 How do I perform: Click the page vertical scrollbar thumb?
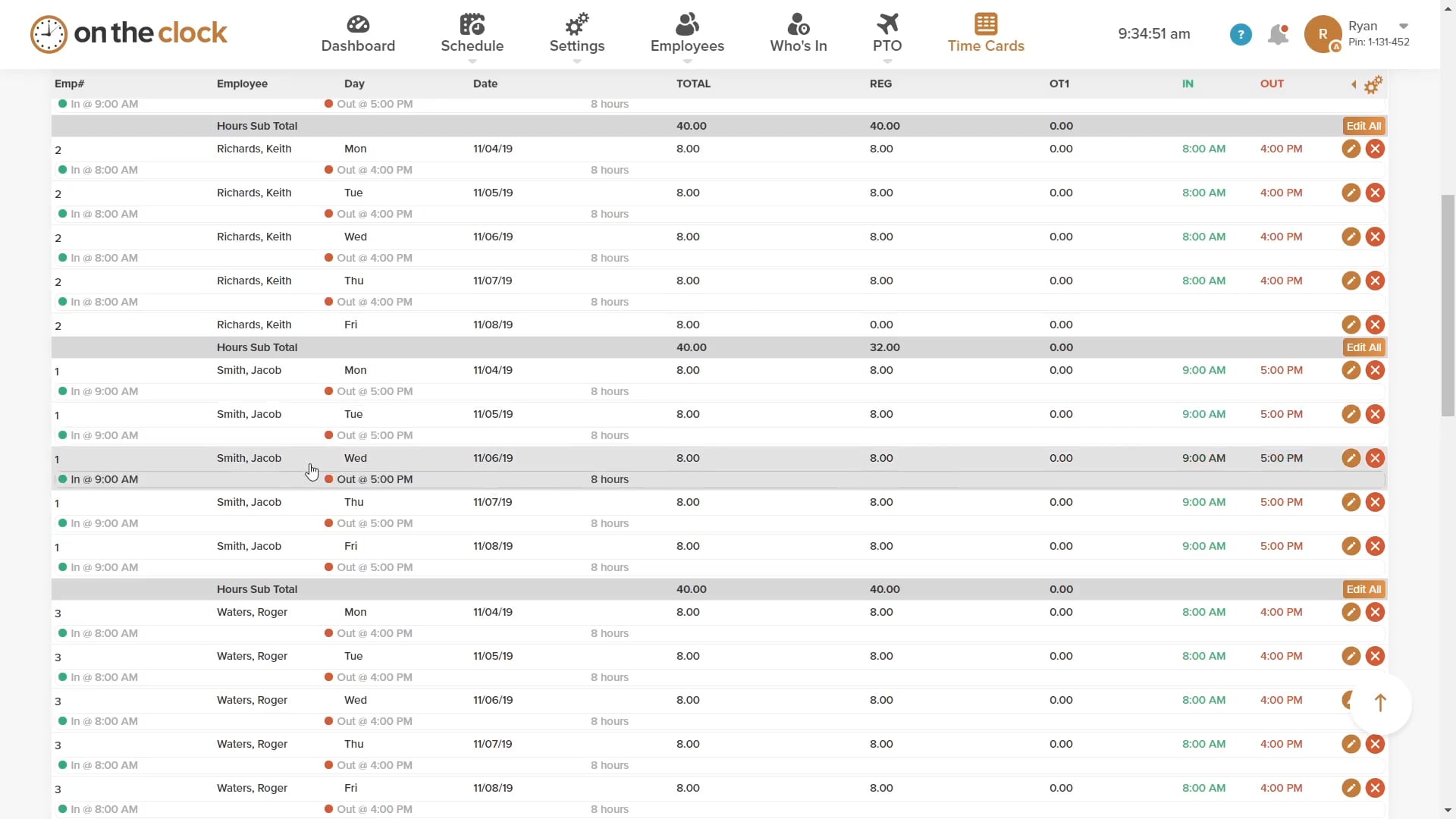[1448, 306]
